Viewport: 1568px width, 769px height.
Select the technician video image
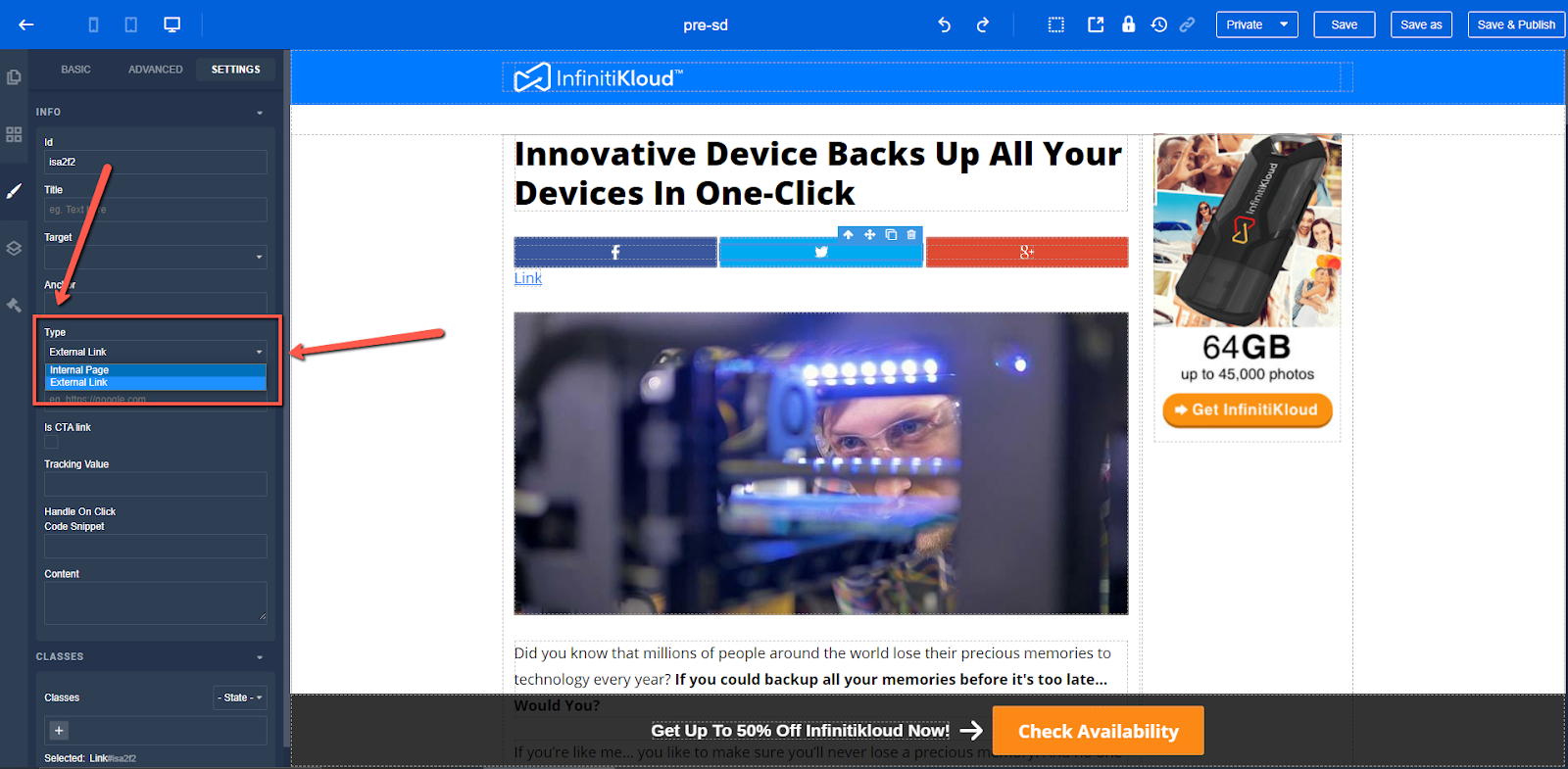click(x=821, y=463)
